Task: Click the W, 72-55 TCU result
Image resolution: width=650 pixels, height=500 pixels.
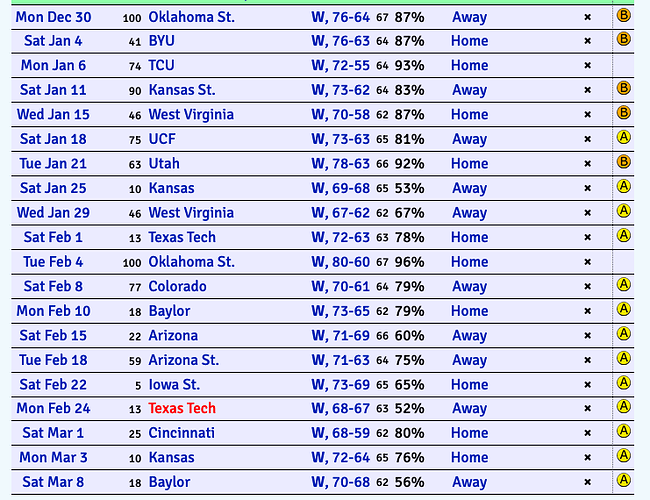Action: (340, 66)
